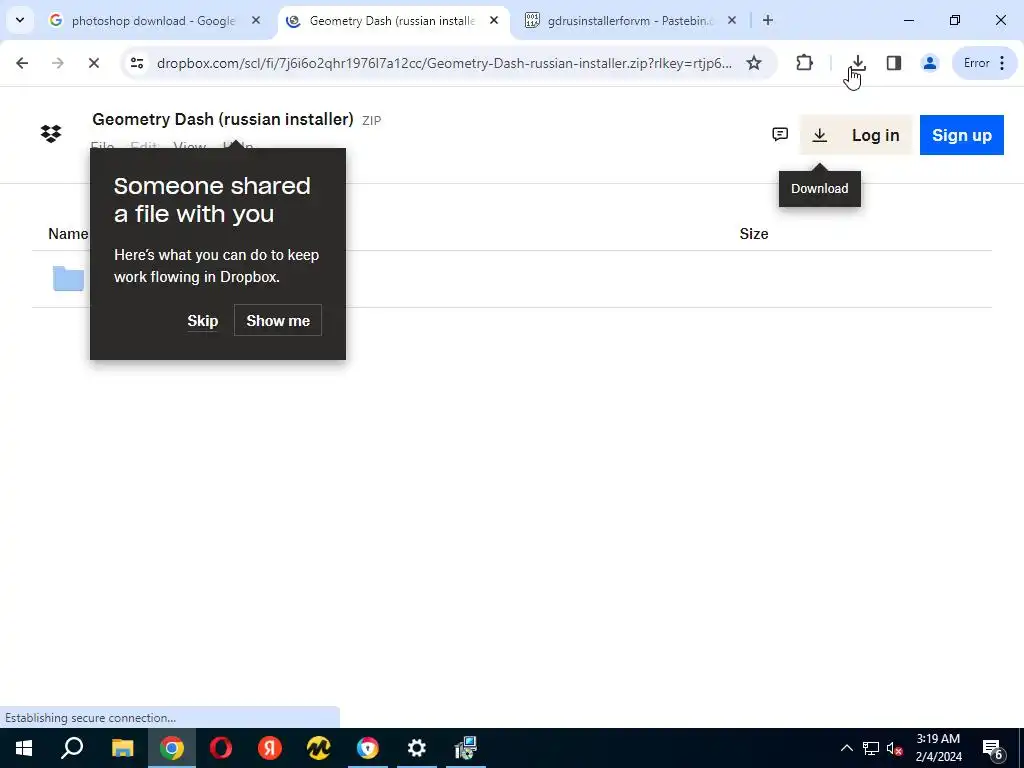Close the Pastebin tab

pos(731,21)
